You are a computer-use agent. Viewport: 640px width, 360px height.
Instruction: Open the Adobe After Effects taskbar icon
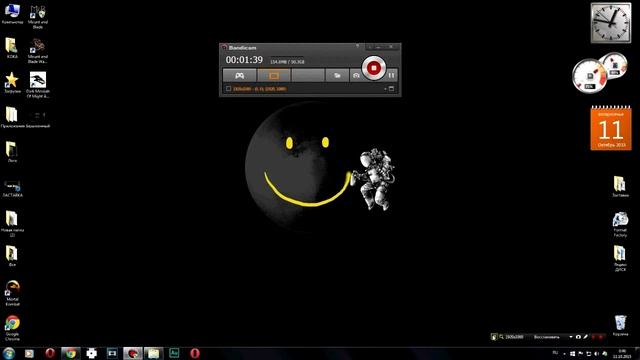pos(174,353)
